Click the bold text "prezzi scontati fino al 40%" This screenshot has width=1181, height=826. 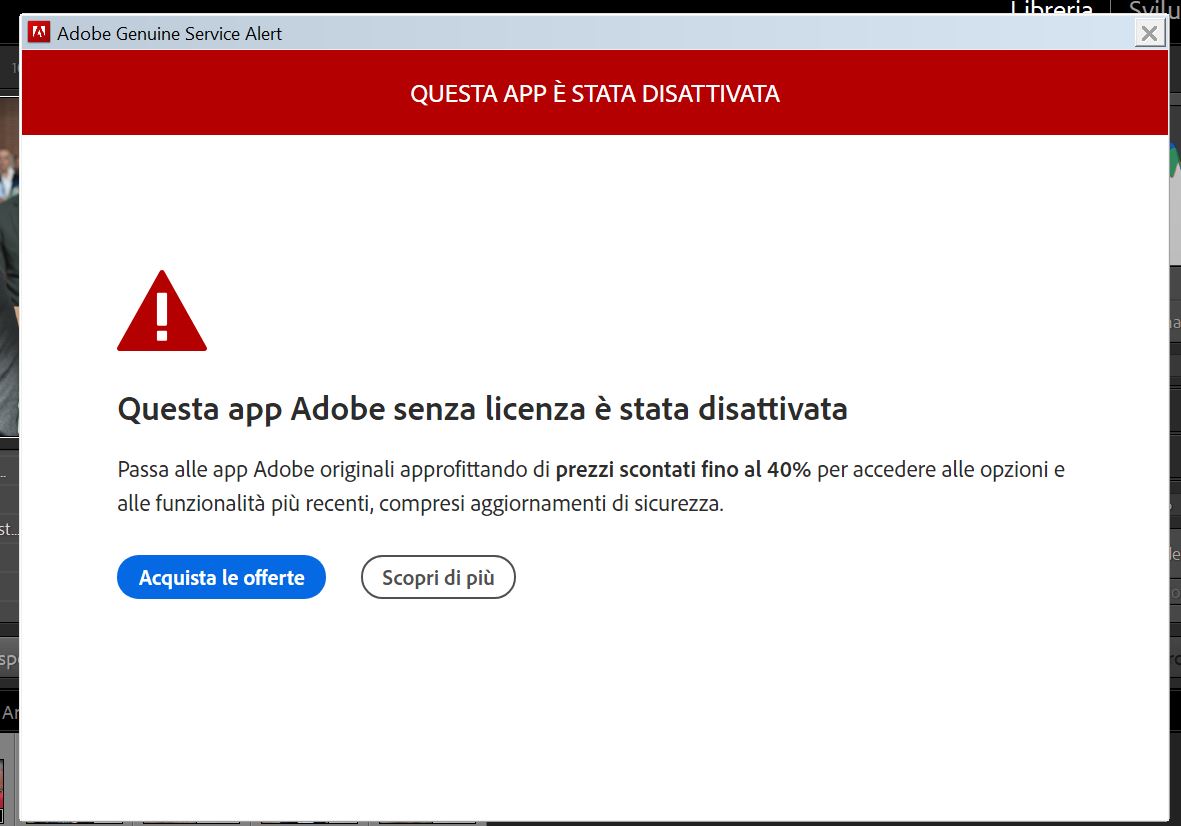[x=683, y=470]
